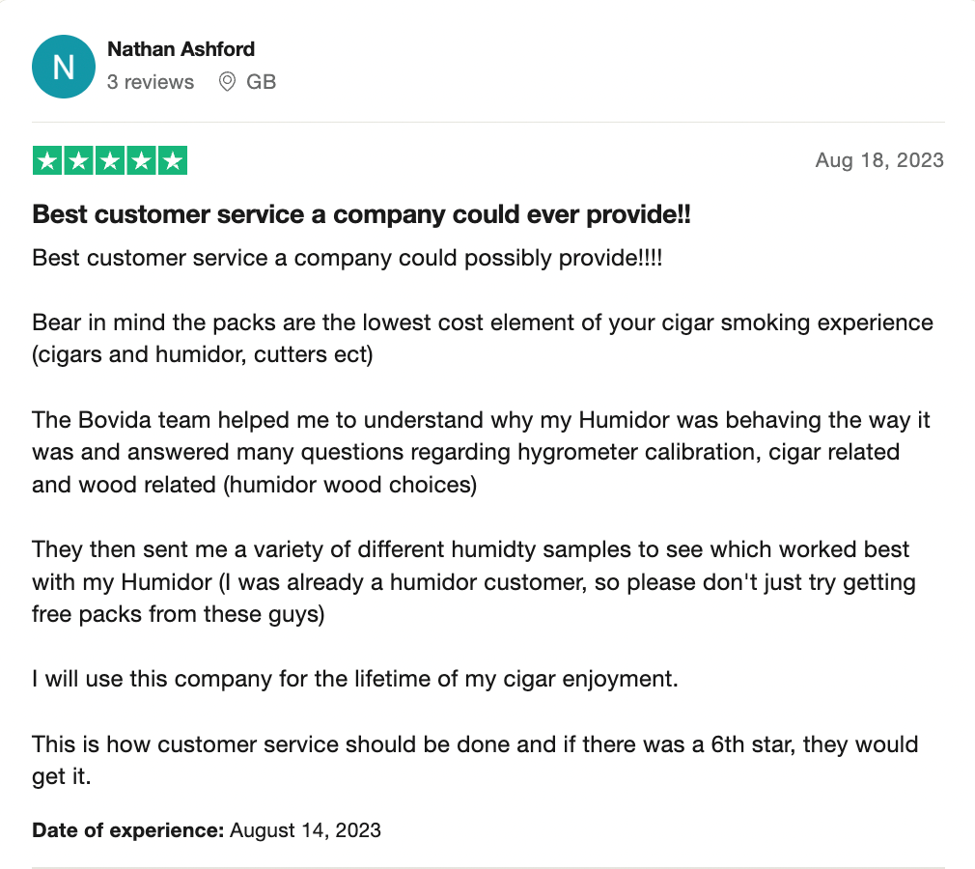Click the reviewer avatar with letter N
975x869 pixels.
[x=63, y=67]
